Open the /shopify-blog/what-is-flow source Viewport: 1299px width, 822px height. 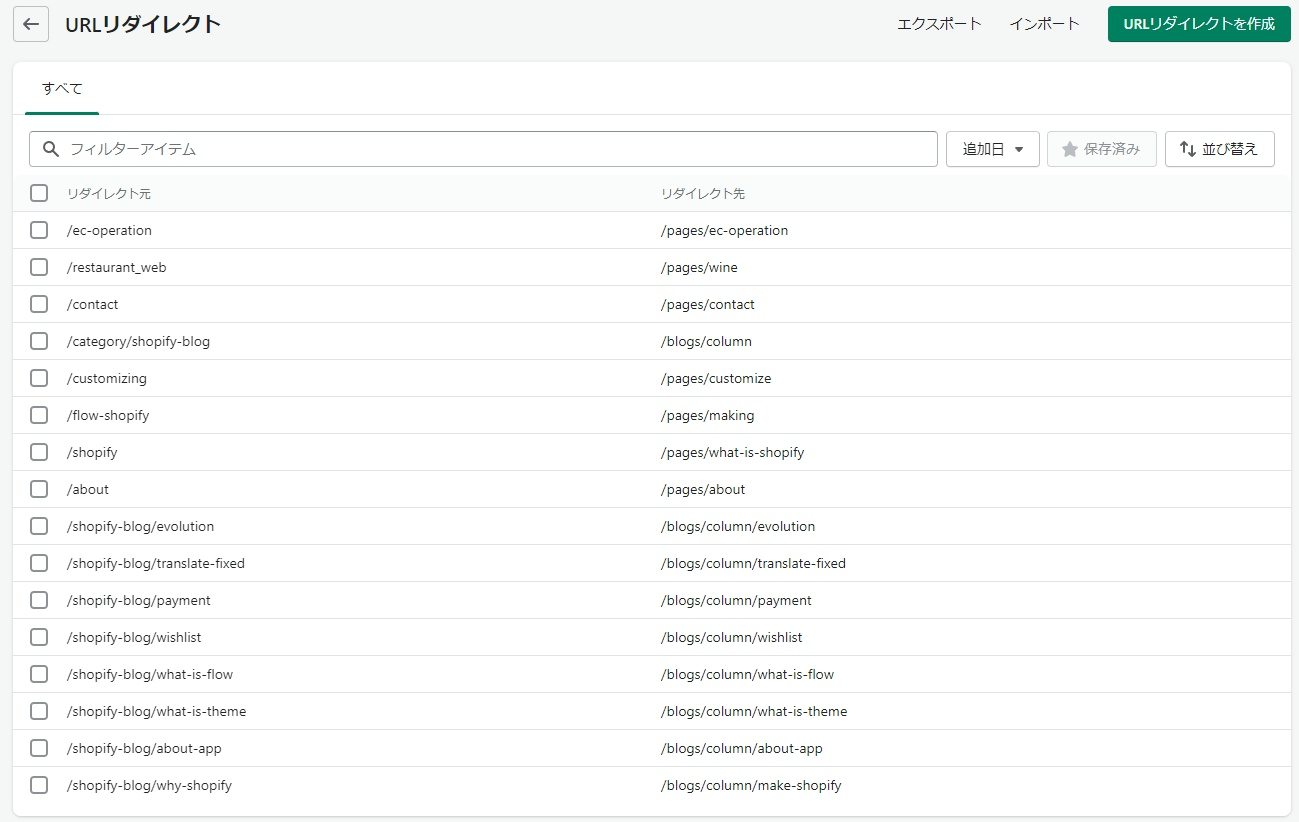(150, 674)
